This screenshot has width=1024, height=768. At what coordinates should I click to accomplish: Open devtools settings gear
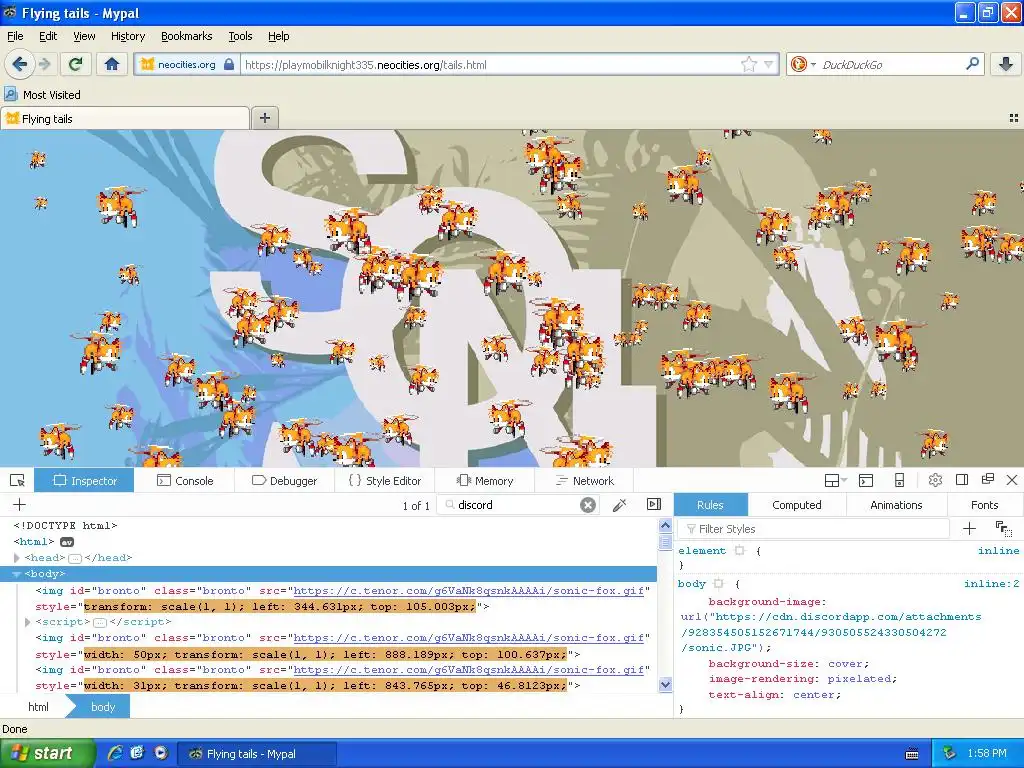pos(935,480)
